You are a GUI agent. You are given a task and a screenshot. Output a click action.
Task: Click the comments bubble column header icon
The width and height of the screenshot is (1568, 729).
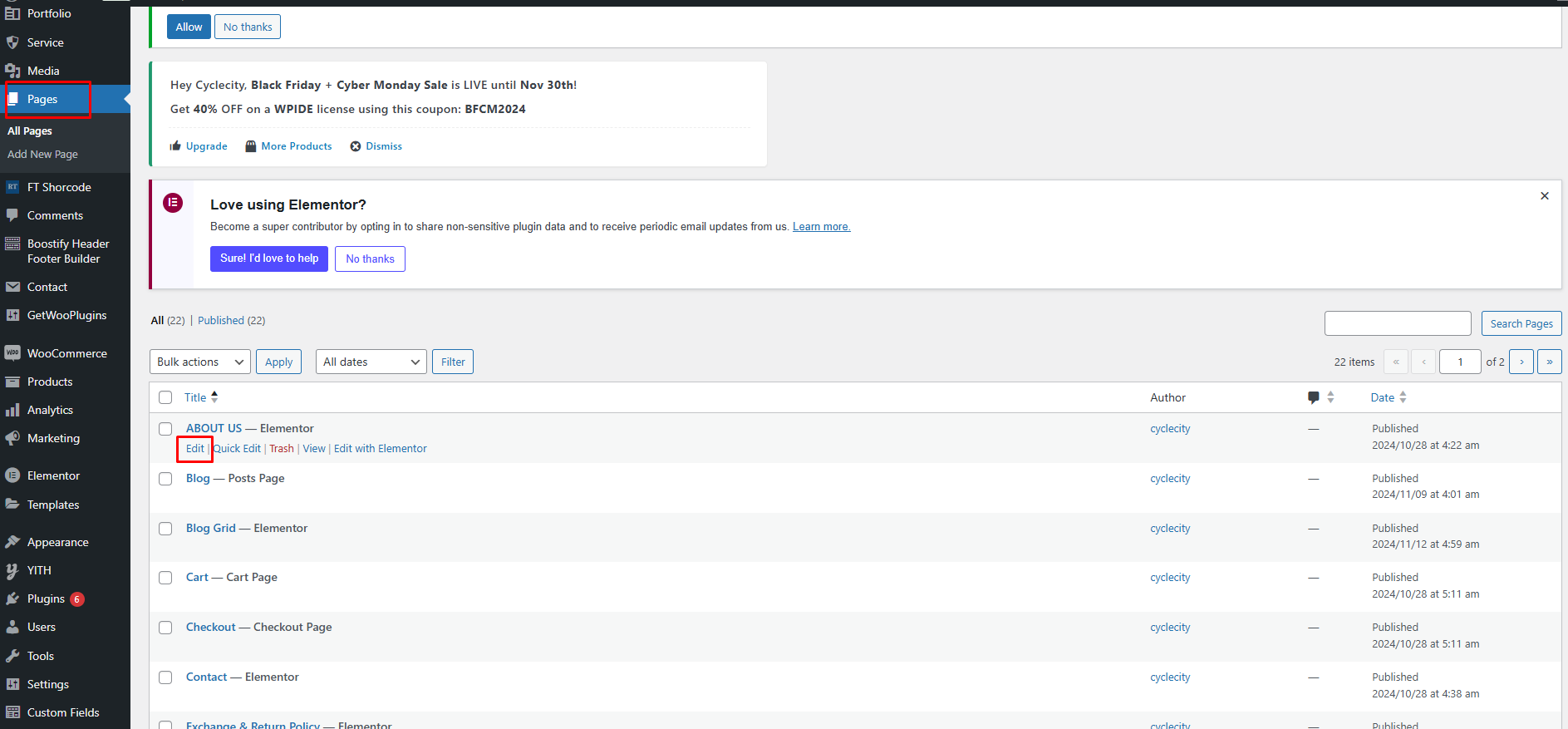1313,397
